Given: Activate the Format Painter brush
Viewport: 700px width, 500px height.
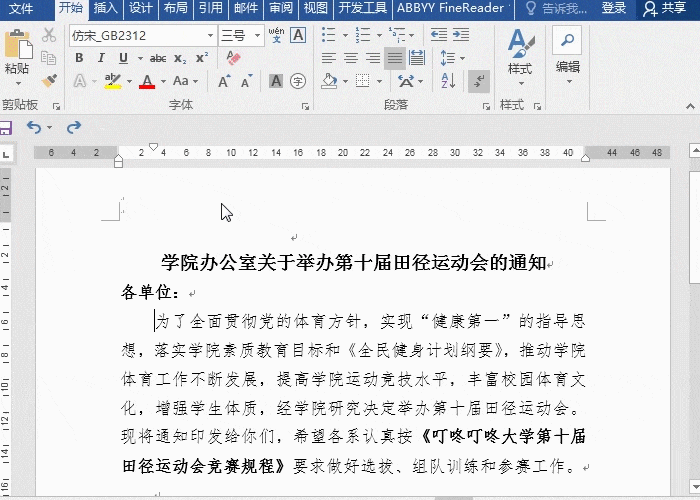Looking at the screenshot, I should click(49, 81).
